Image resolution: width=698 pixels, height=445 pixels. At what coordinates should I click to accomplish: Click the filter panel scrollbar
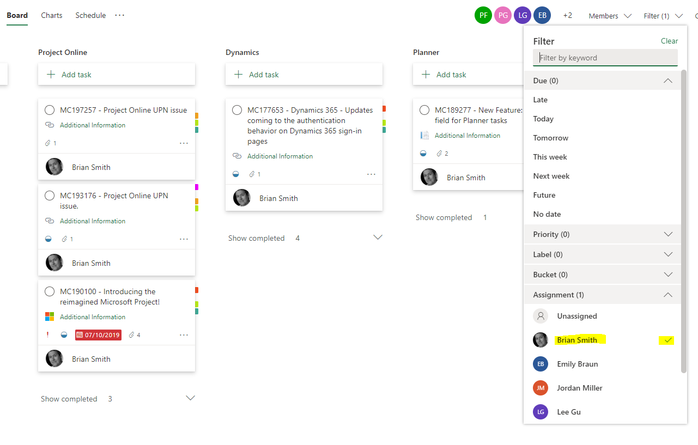[684, 221]
